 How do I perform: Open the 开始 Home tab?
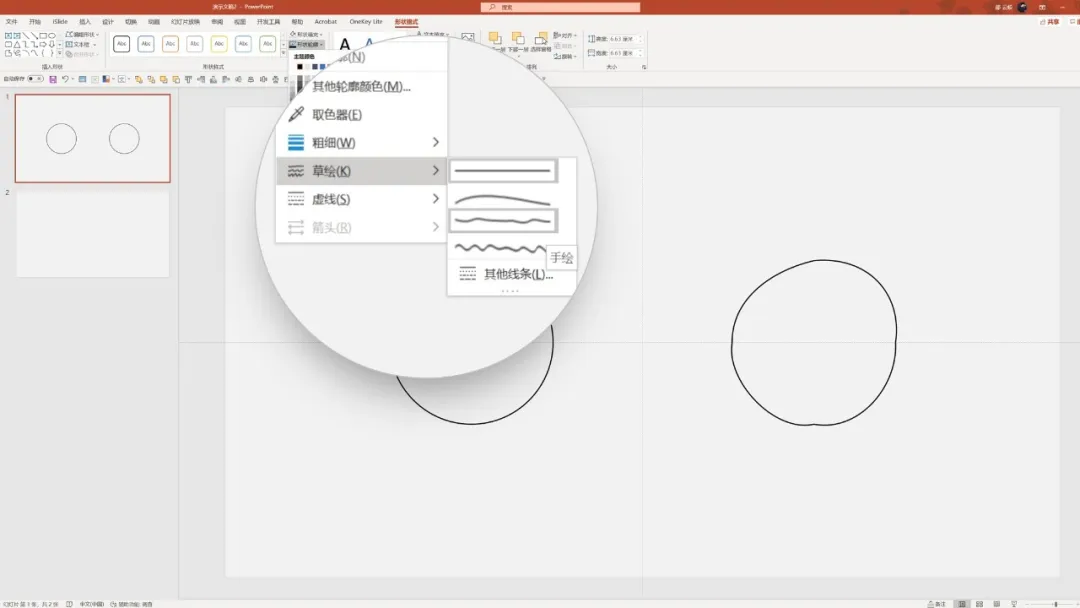tap(34, 22)
